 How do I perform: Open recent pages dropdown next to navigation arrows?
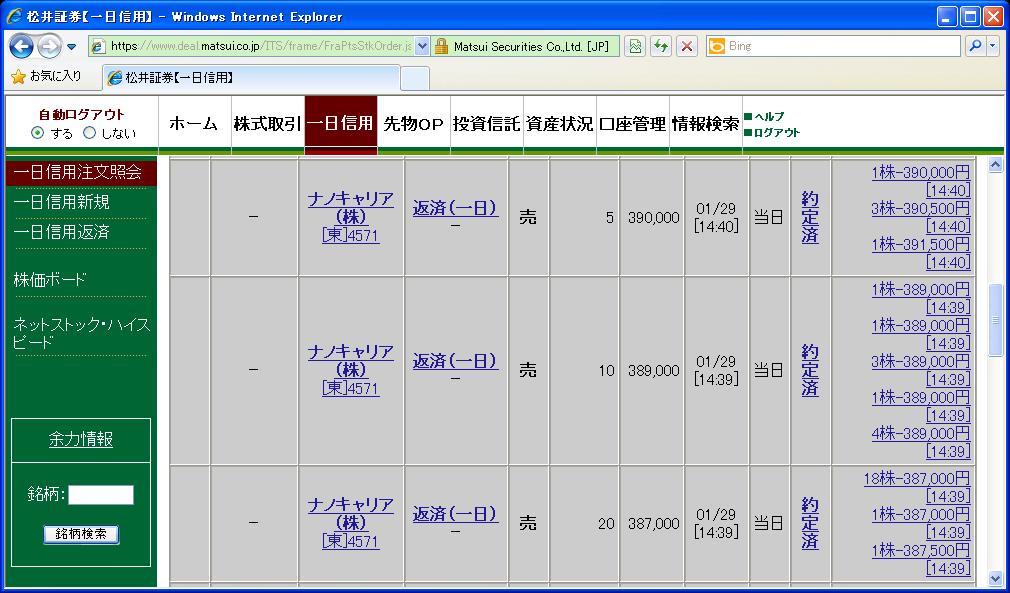pos(71,46)
